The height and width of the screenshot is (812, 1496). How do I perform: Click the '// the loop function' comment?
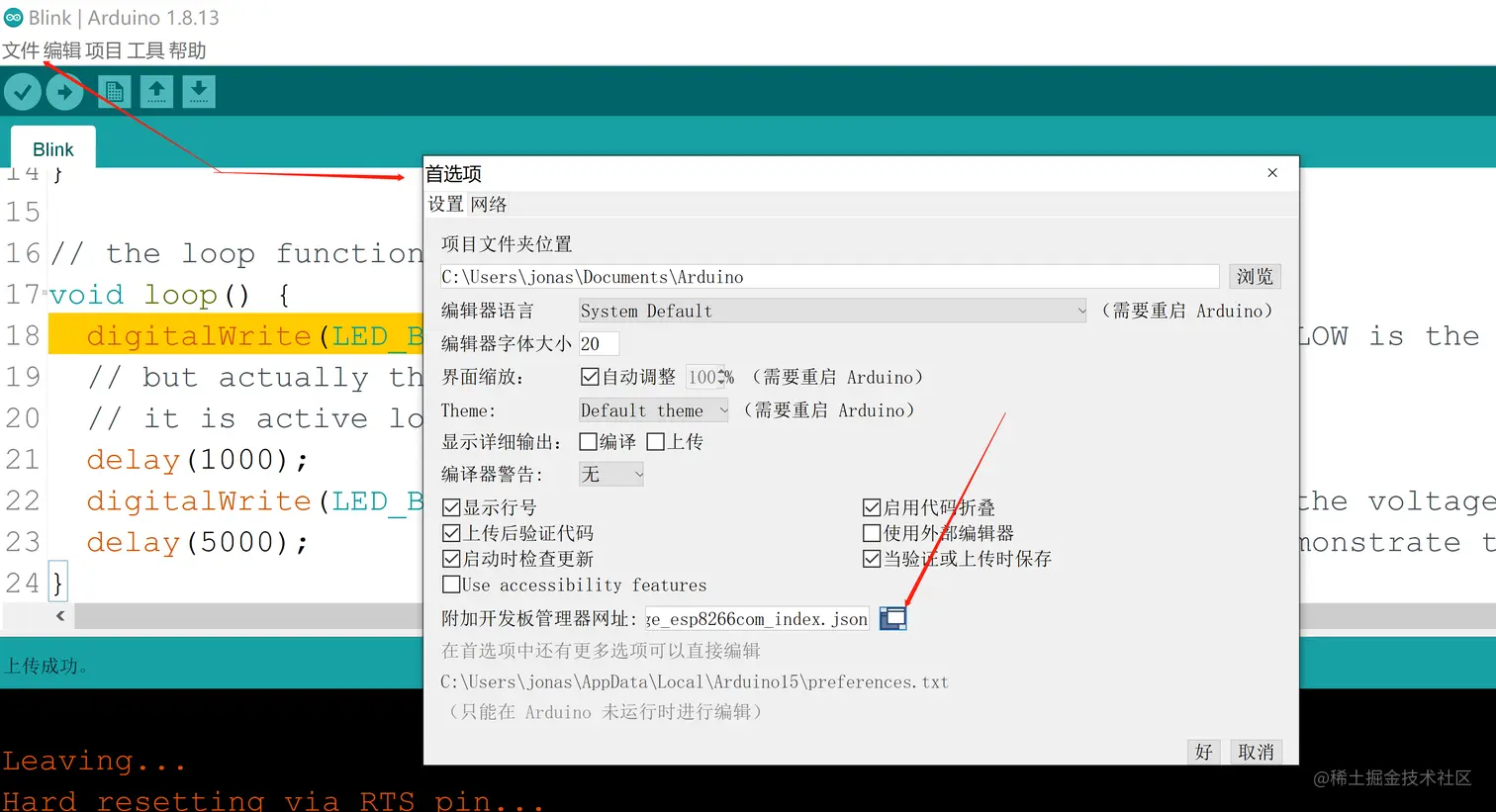[x=236, y=252]
